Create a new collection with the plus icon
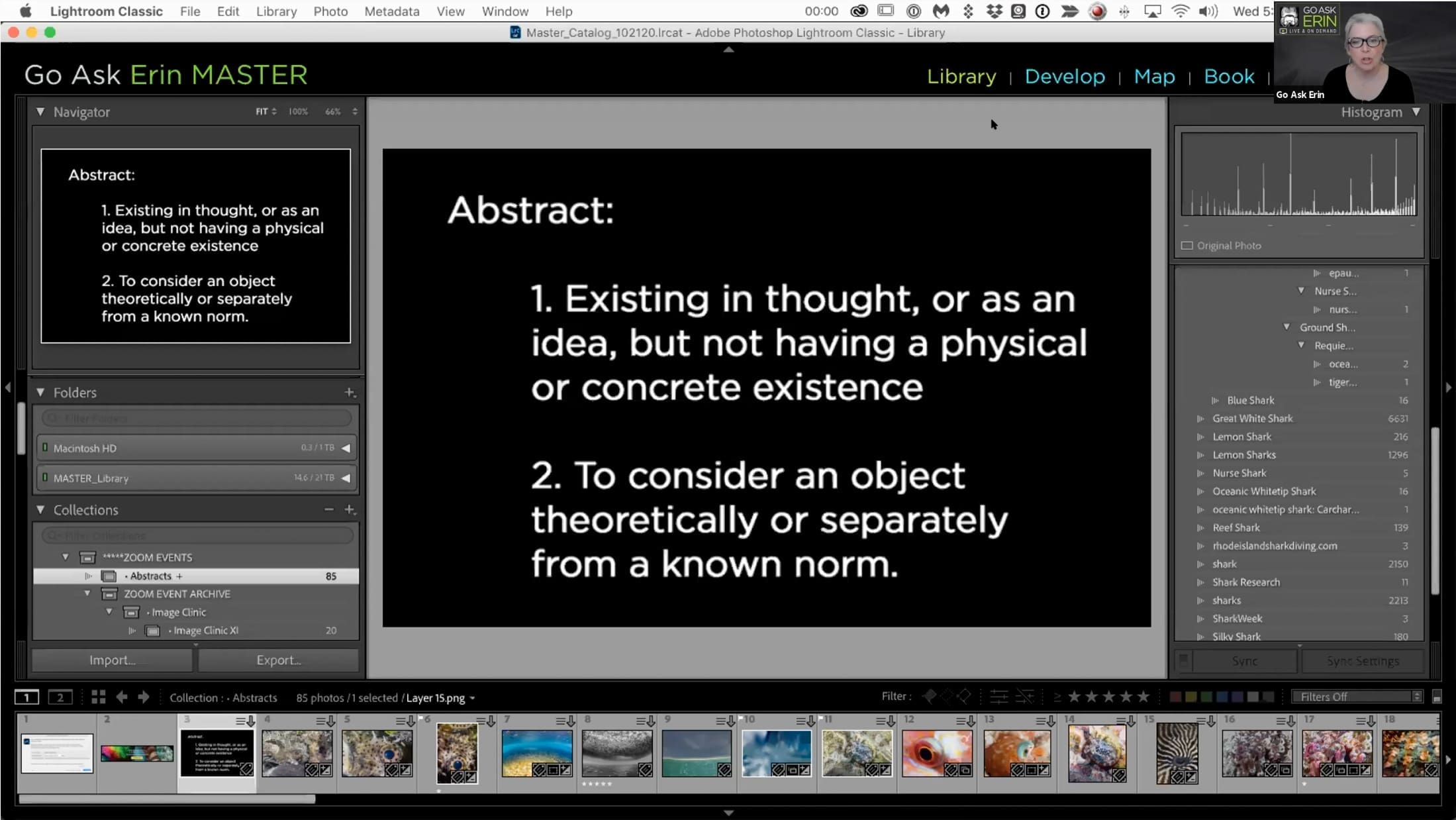Image resolution: width=1456 pixels, height=820 pixels. tap(350, 509)
